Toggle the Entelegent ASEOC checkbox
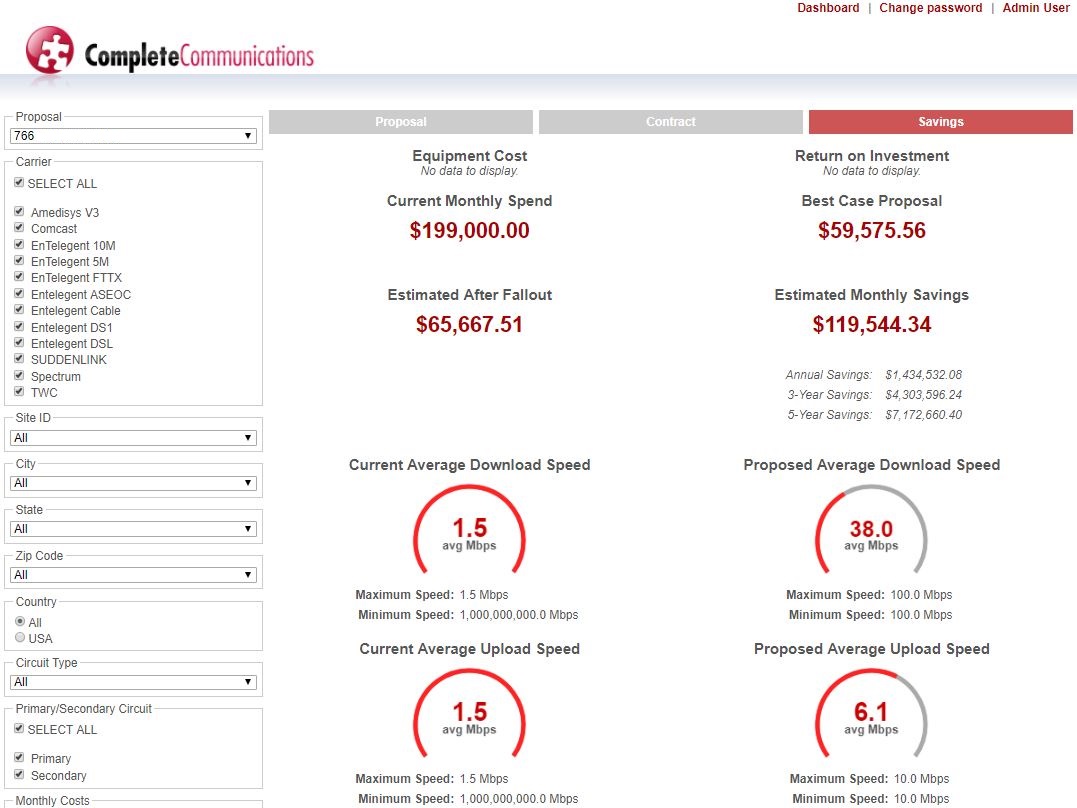The width and height of the screenshot is (1077, 808). (19, 293)
